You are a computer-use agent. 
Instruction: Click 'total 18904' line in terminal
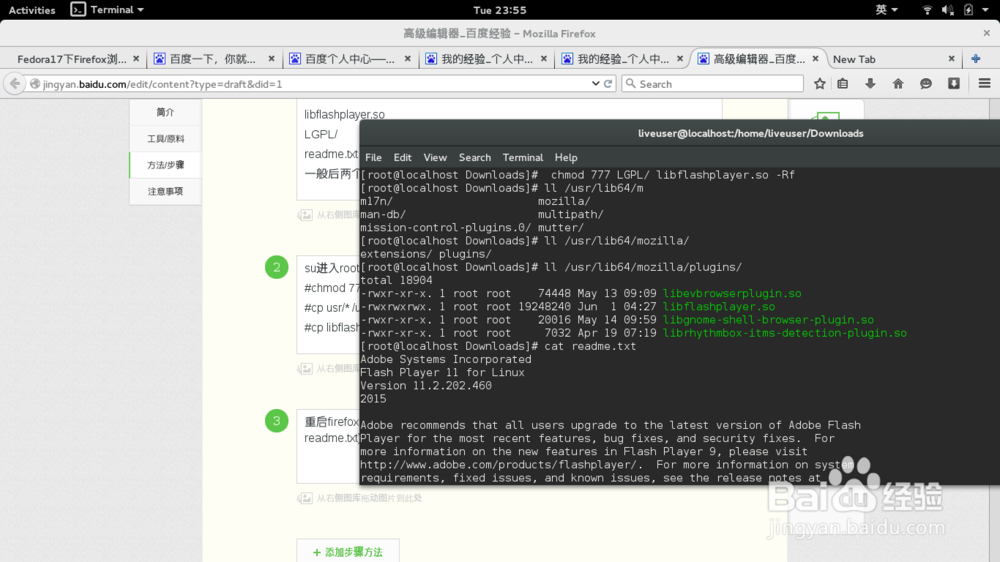pyautogui.click(x=396, y=280)
